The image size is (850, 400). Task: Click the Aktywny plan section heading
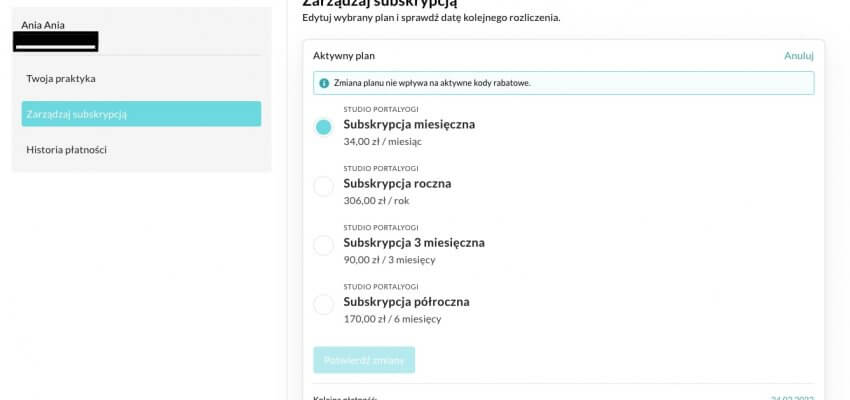(344, 56)
